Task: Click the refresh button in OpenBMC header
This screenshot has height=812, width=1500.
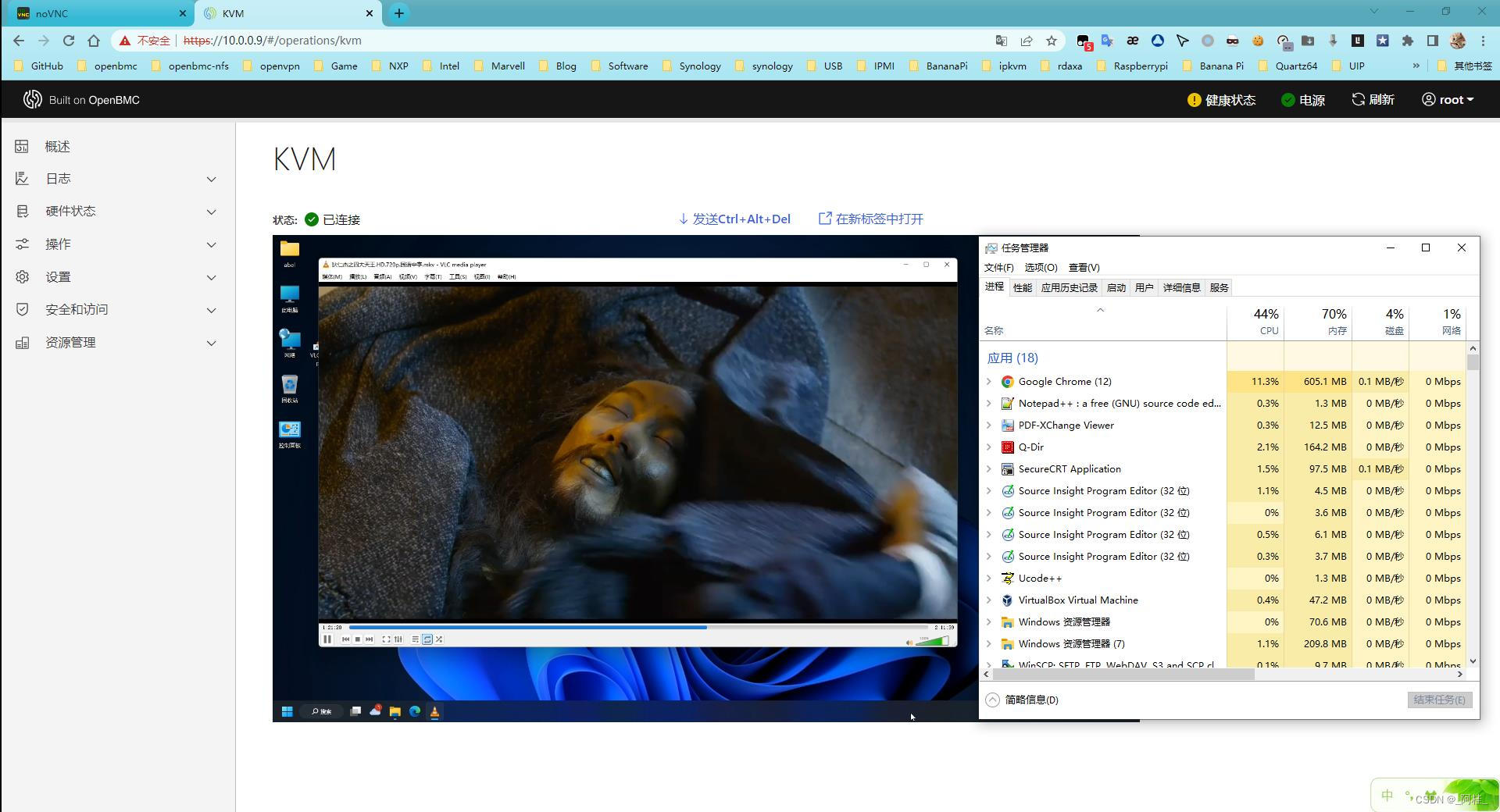Action: click(x=1373, y=100)
